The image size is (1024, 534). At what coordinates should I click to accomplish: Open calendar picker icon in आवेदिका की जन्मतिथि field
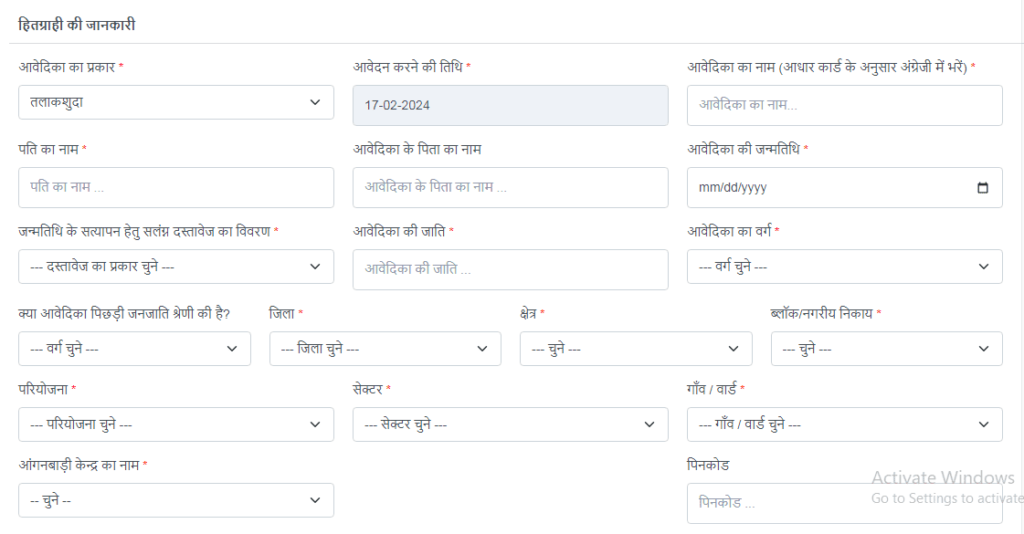click(x=982, y=187)
